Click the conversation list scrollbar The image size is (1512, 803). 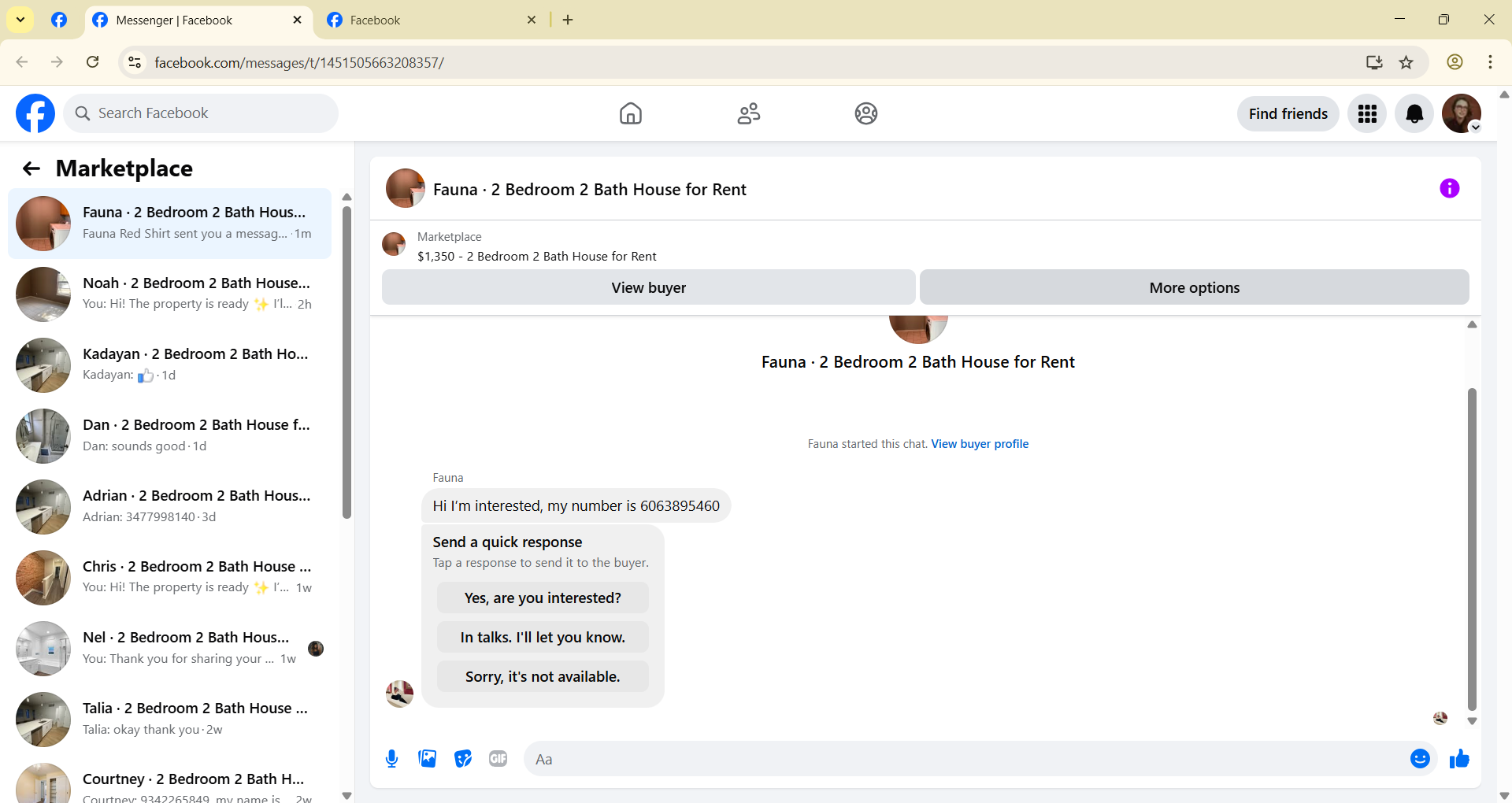(346, 362)
